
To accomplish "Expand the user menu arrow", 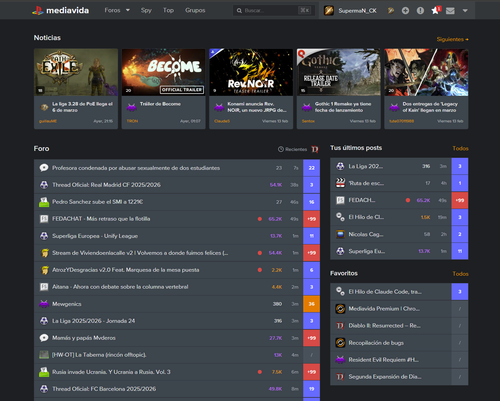I will (465, 11).
